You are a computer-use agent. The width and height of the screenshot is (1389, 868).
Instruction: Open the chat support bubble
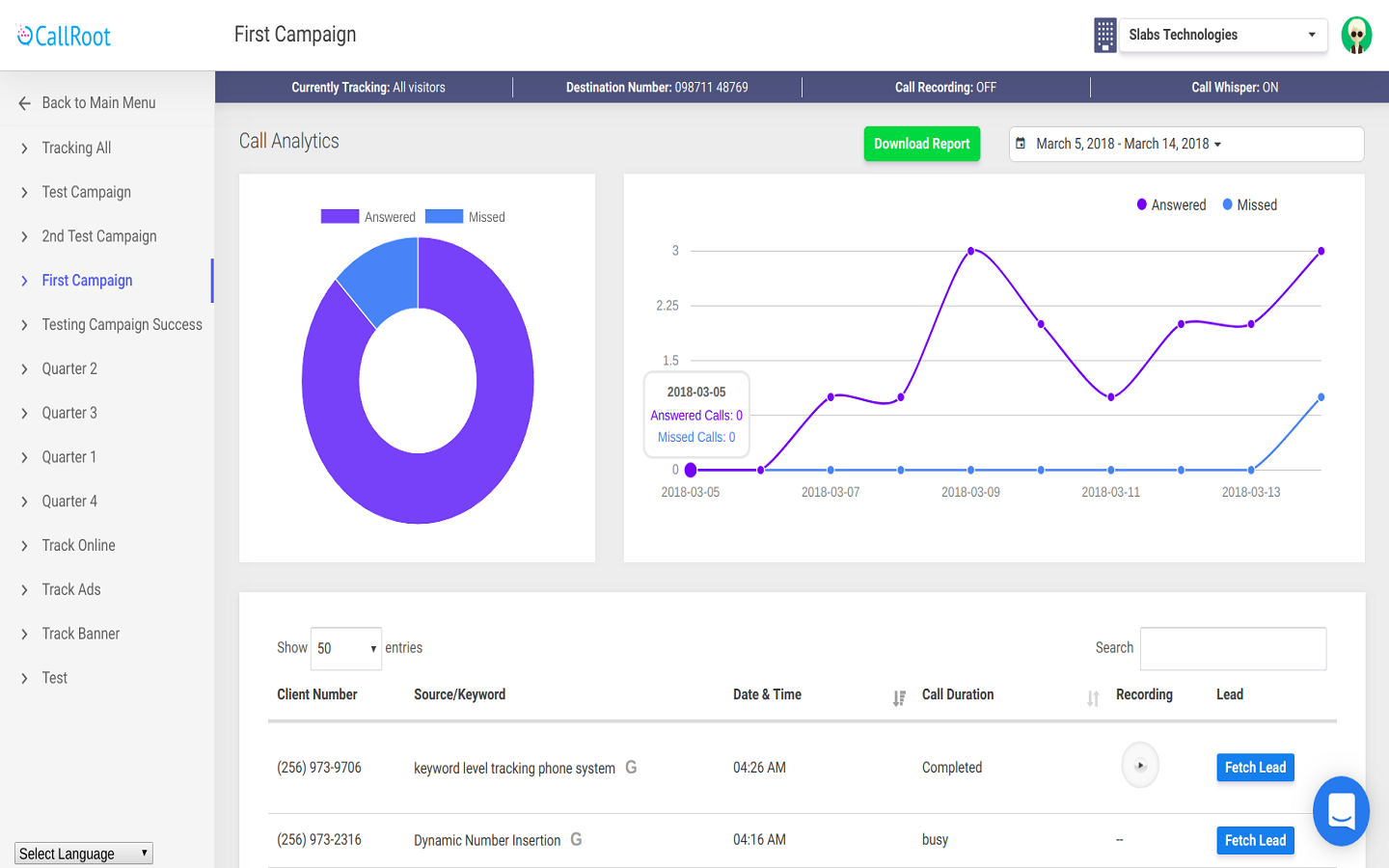click(1341, 811)
